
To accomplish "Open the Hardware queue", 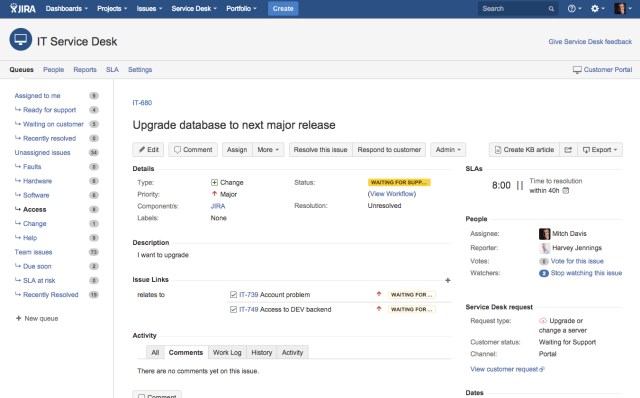I will pyautogui.click(x=38, y=181).
